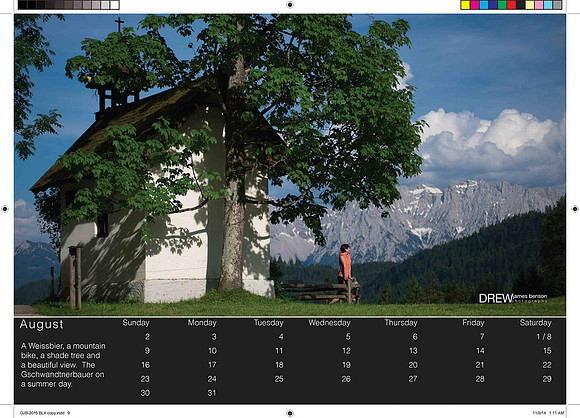Click the date 21 under Friday
This screenshot has width=580, height=418.
pos(480,365)
